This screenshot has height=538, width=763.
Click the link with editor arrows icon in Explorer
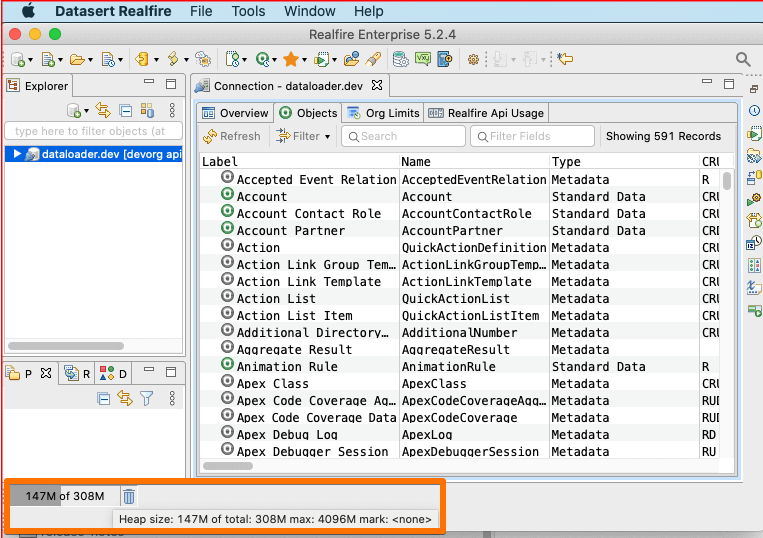click(103, 110)
